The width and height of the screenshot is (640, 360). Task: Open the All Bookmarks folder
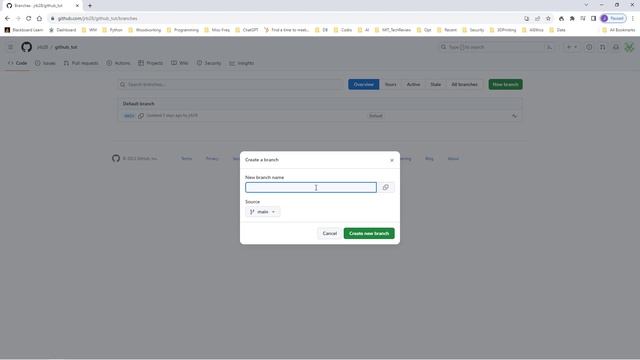point(619,30)
